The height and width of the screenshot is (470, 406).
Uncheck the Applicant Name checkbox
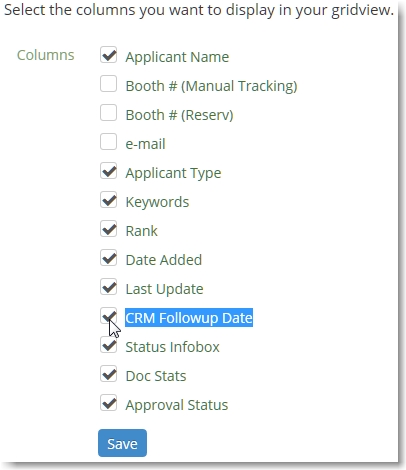pos(108,55)
